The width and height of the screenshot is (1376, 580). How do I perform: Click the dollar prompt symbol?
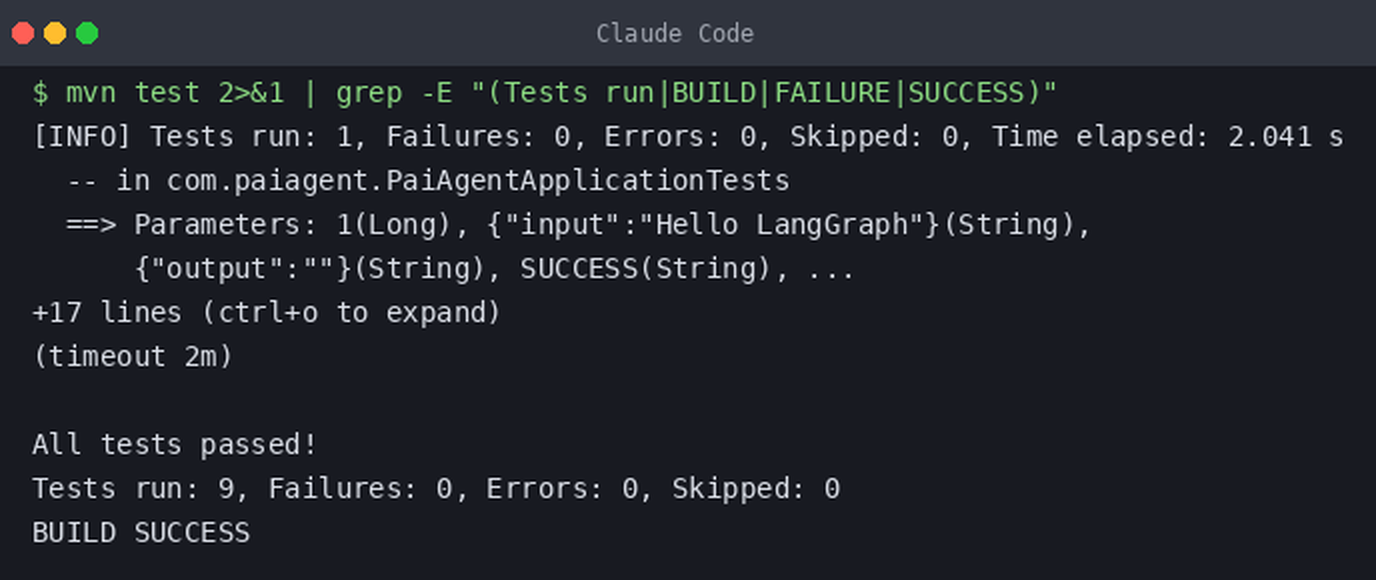(40, 93)
